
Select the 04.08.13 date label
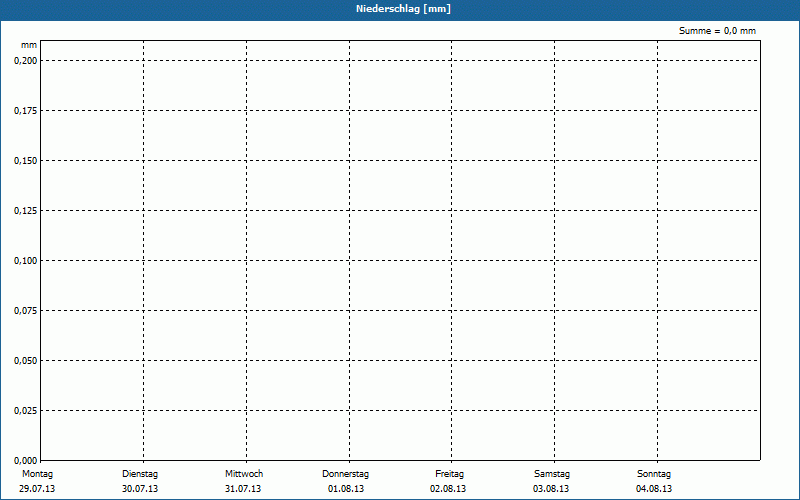tap(654, 489)
